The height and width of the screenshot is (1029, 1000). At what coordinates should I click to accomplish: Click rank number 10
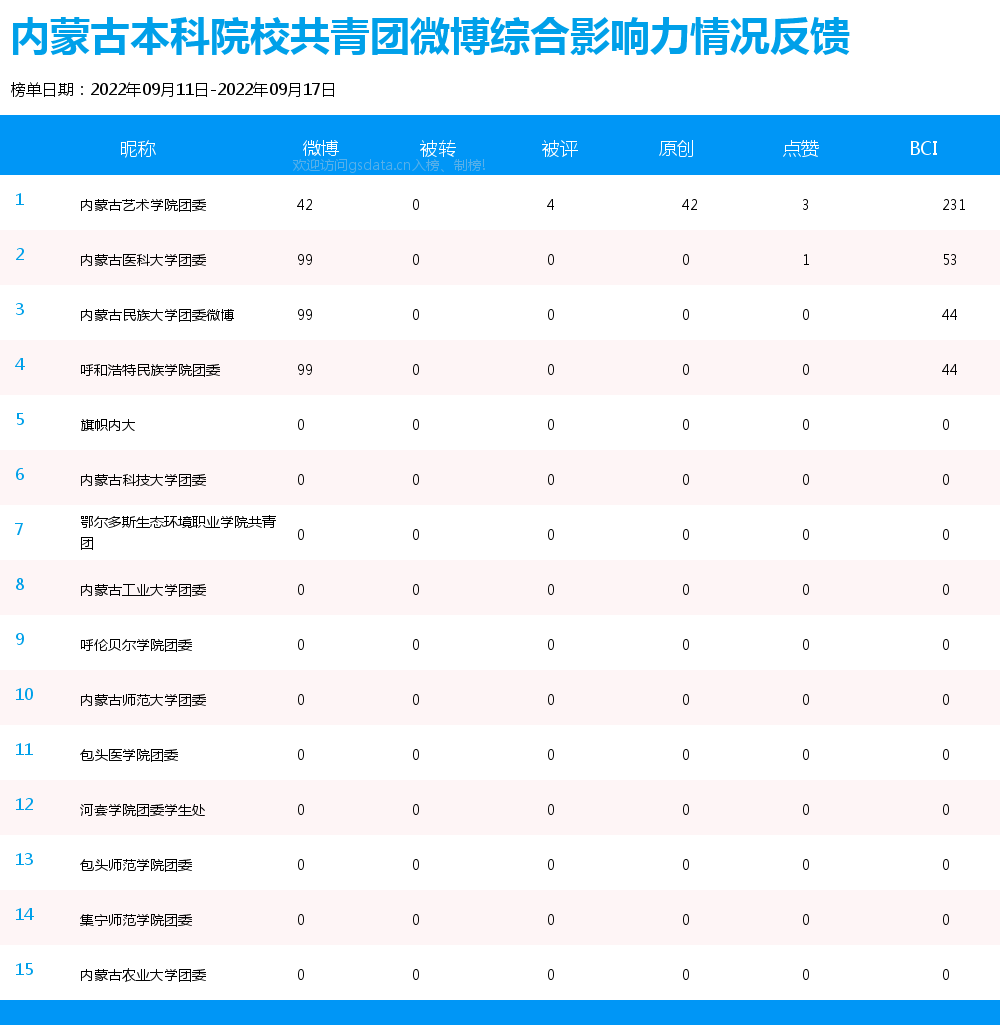[x=24, y=694]
